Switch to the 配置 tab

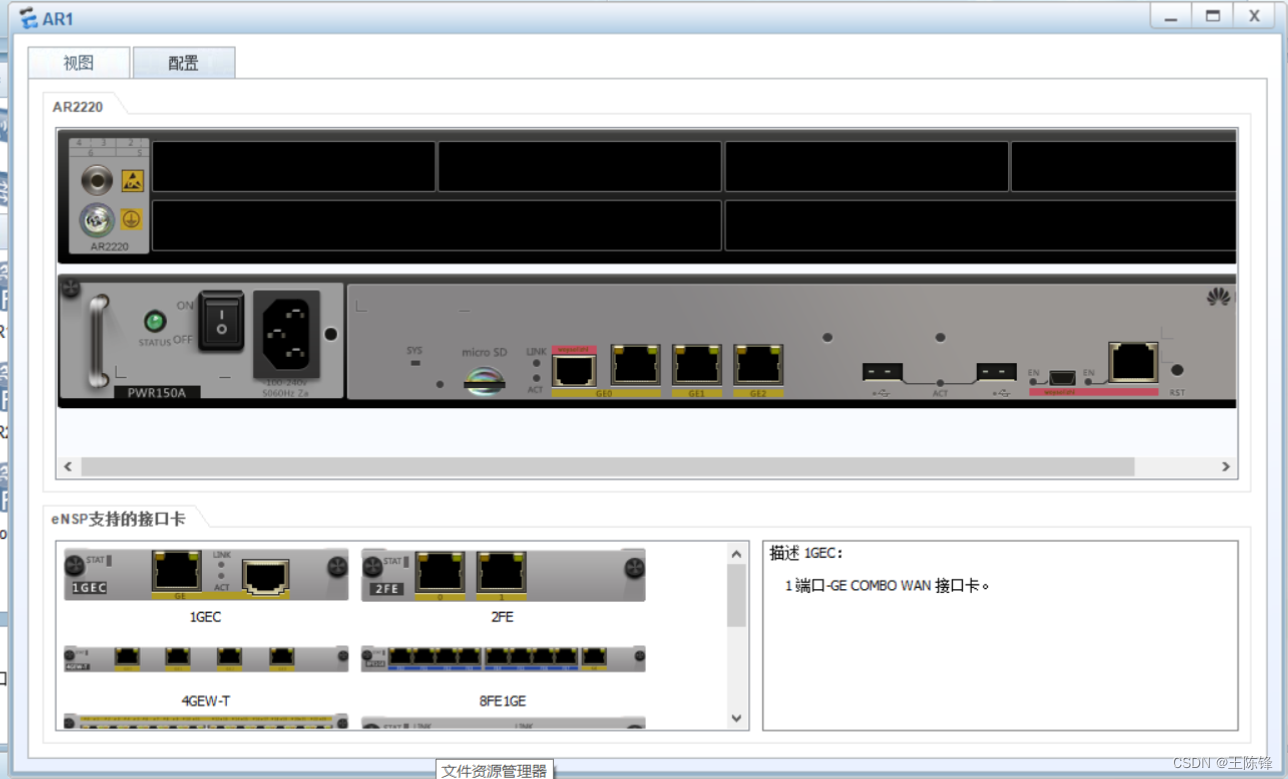click(183, 63)
